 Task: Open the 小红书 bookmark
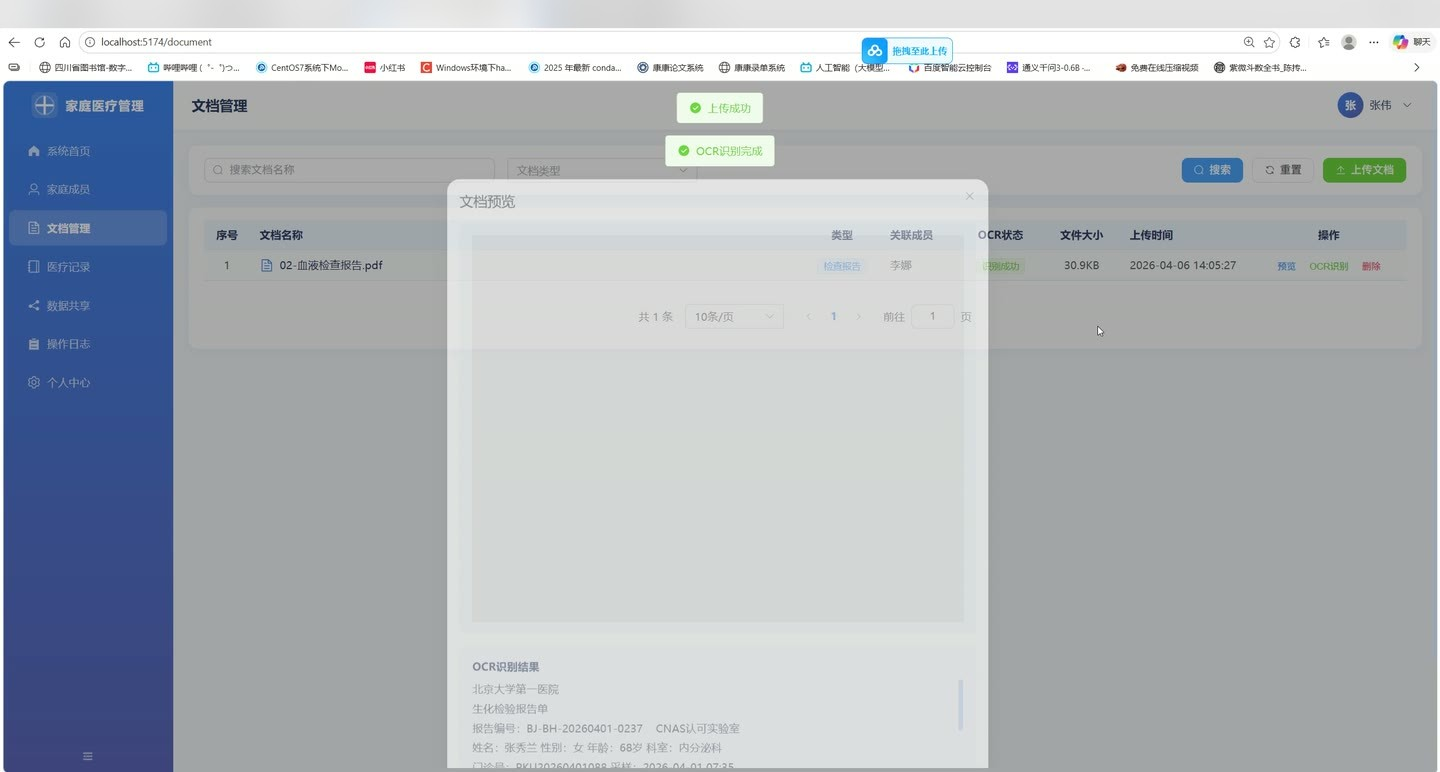tap(385, 68)
